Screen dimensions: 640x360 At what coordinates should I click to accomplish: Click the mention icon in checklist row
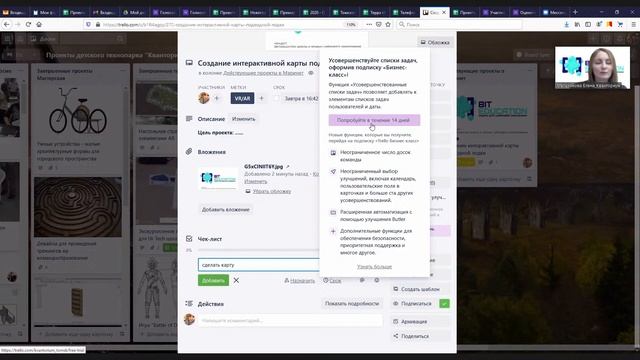point(362,280)
